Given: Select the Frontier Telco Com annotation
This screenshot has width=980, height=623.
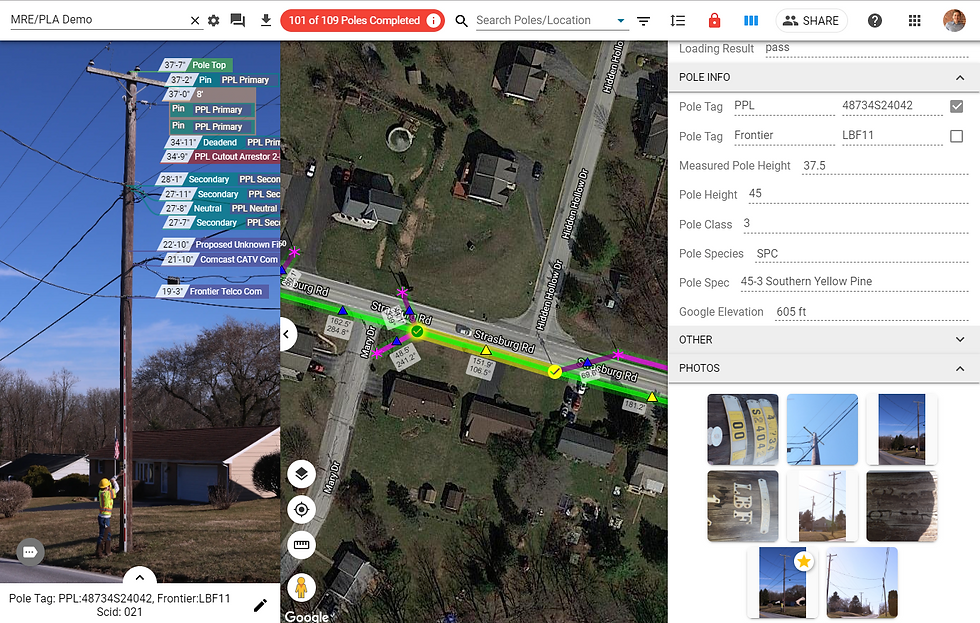Looking at the screenshot, I should (x=212, y=291).
